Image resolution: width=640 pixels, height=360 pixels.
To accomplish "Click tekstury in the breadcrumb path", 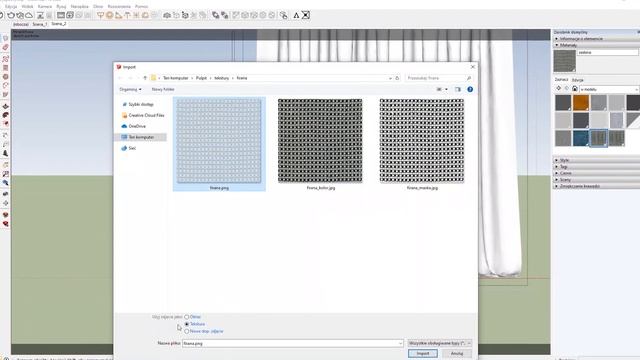I will [x=222, y=78].
